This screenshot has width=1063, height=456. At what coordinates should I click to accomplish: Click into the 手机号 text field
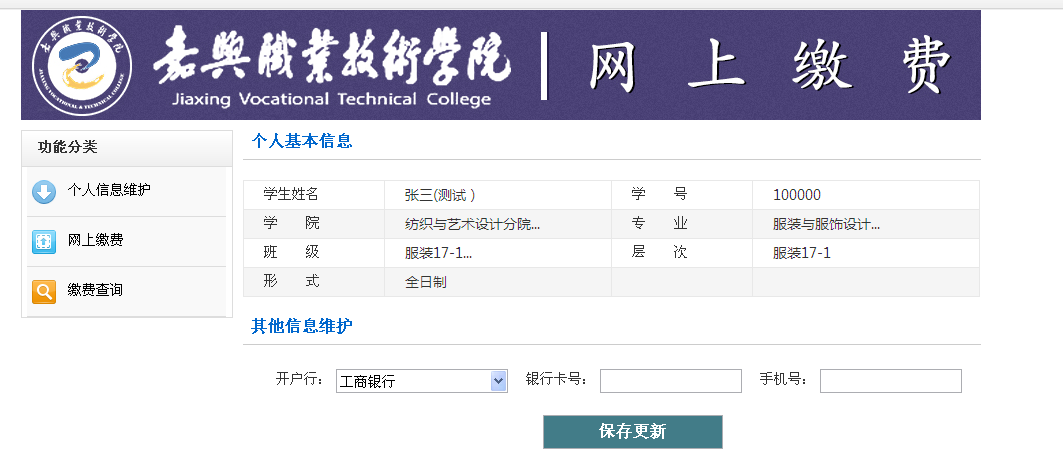pyautogui.click(x=890, y=381)
